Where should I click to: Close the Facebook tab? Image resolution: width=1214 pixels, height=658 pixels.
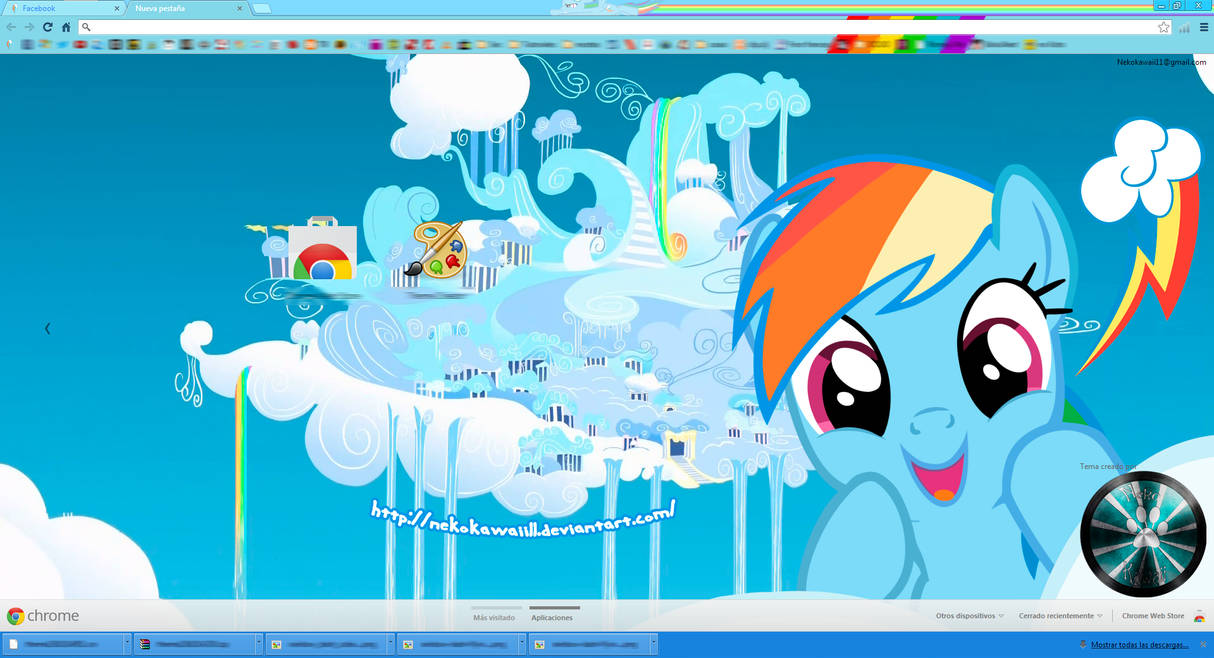116,8
